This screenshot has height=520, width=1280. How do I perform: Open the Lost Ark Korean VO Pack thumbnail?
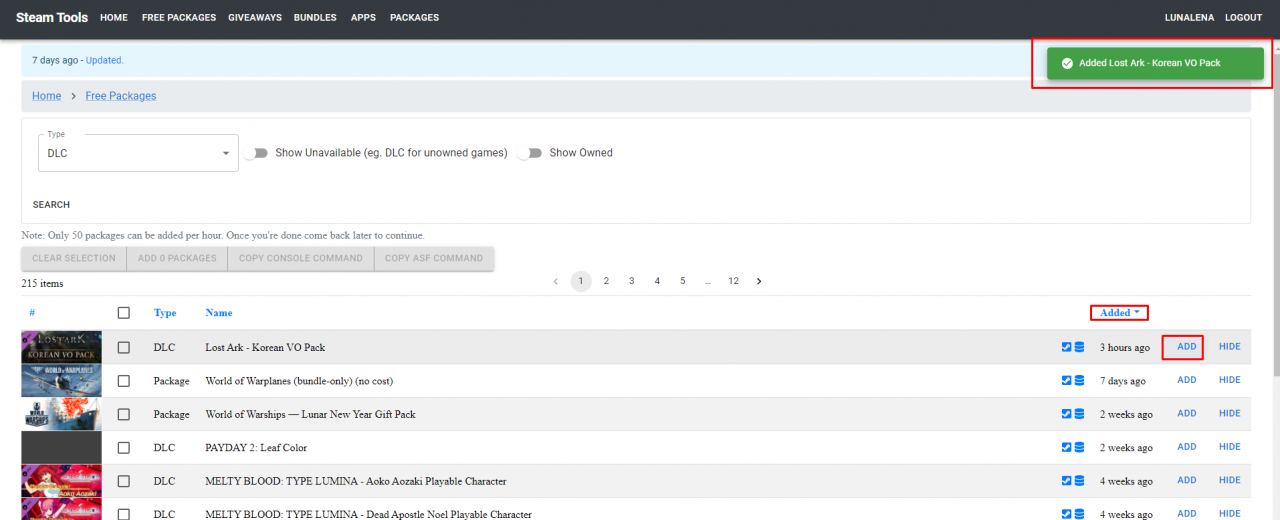click(61, 347)
